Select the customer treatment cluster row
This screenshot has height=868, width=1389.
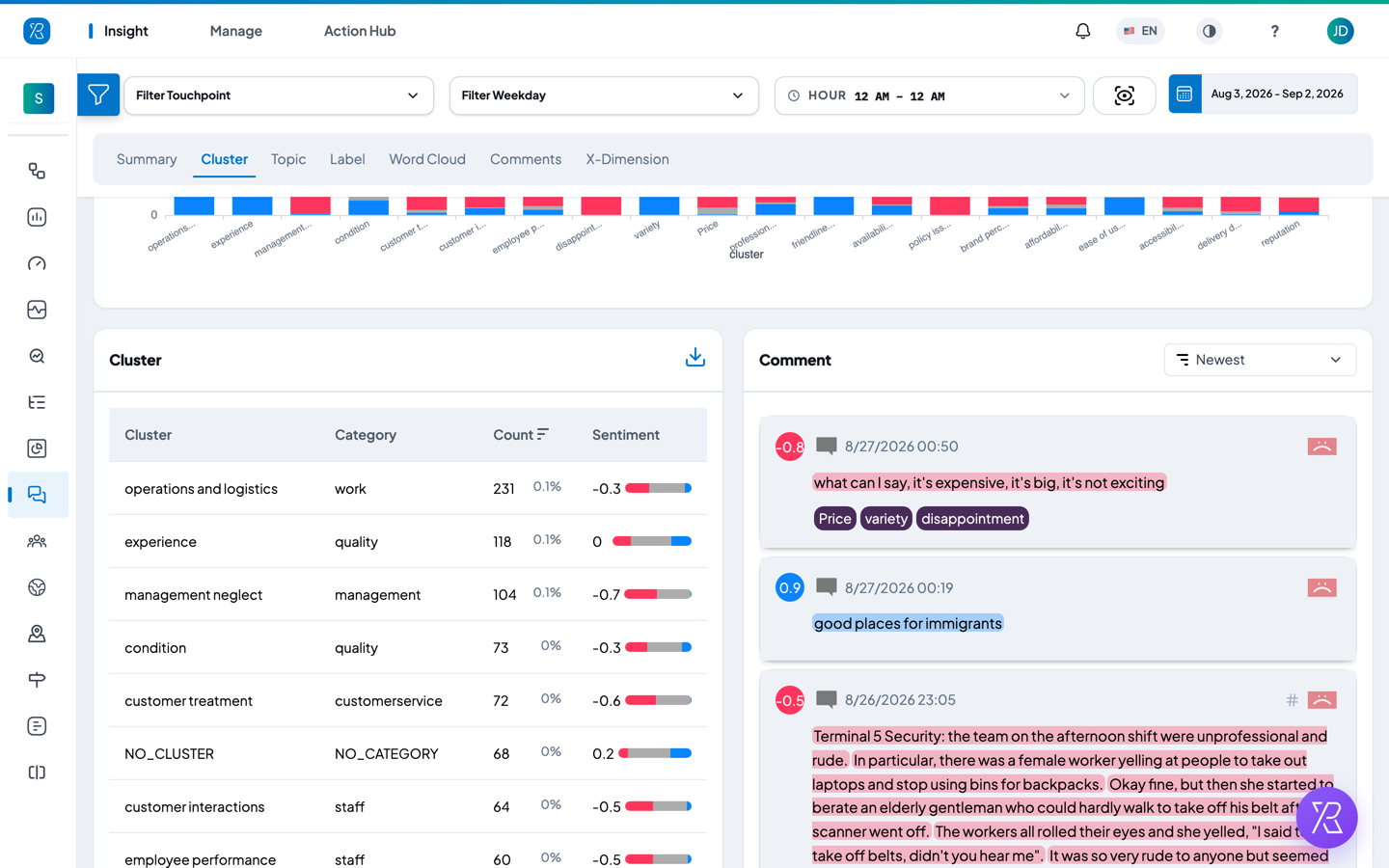pyautogui.click(x=408, y=700)
